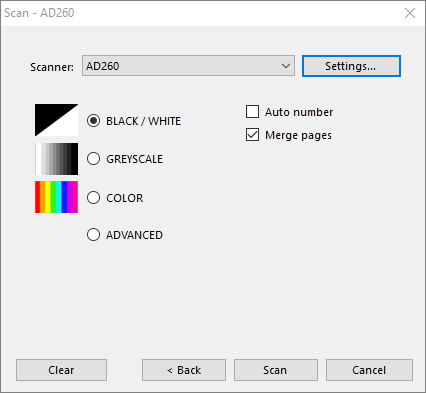
Task: Click the Merge pages label text
Action: [298, 135]
